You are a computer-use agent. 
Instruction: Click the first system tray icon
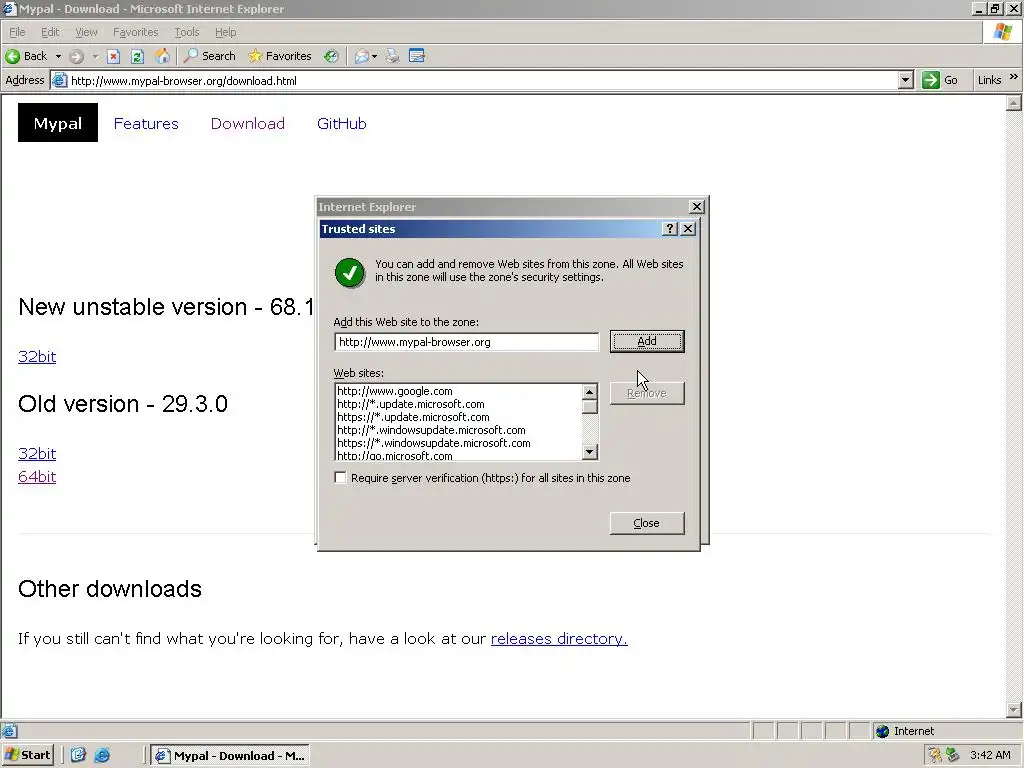click(x=935, y=756)
